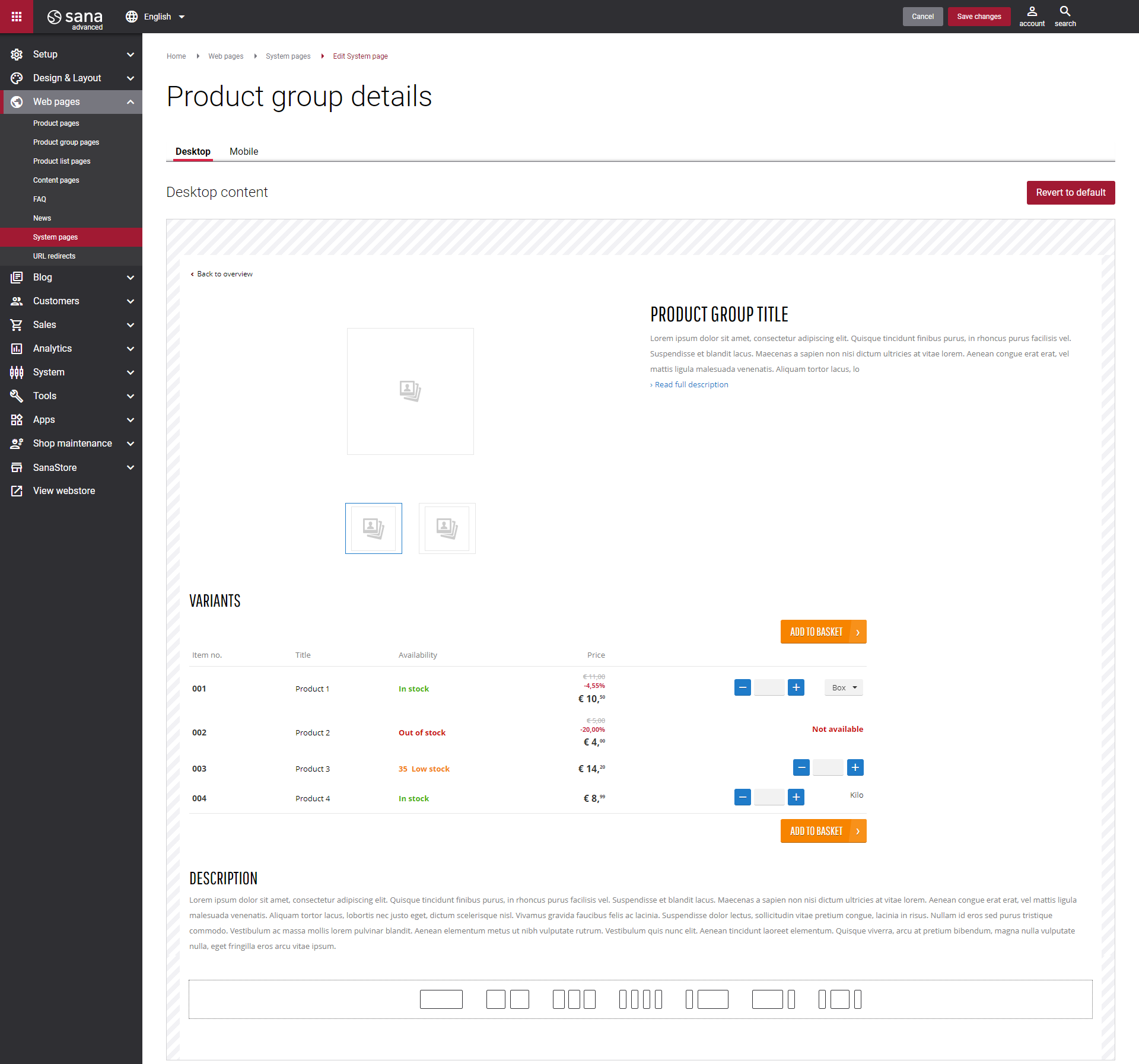Click the Apps widgets icon
Screen dimensions: 1139x1064
pyautogui.click(x=17, y=420)
